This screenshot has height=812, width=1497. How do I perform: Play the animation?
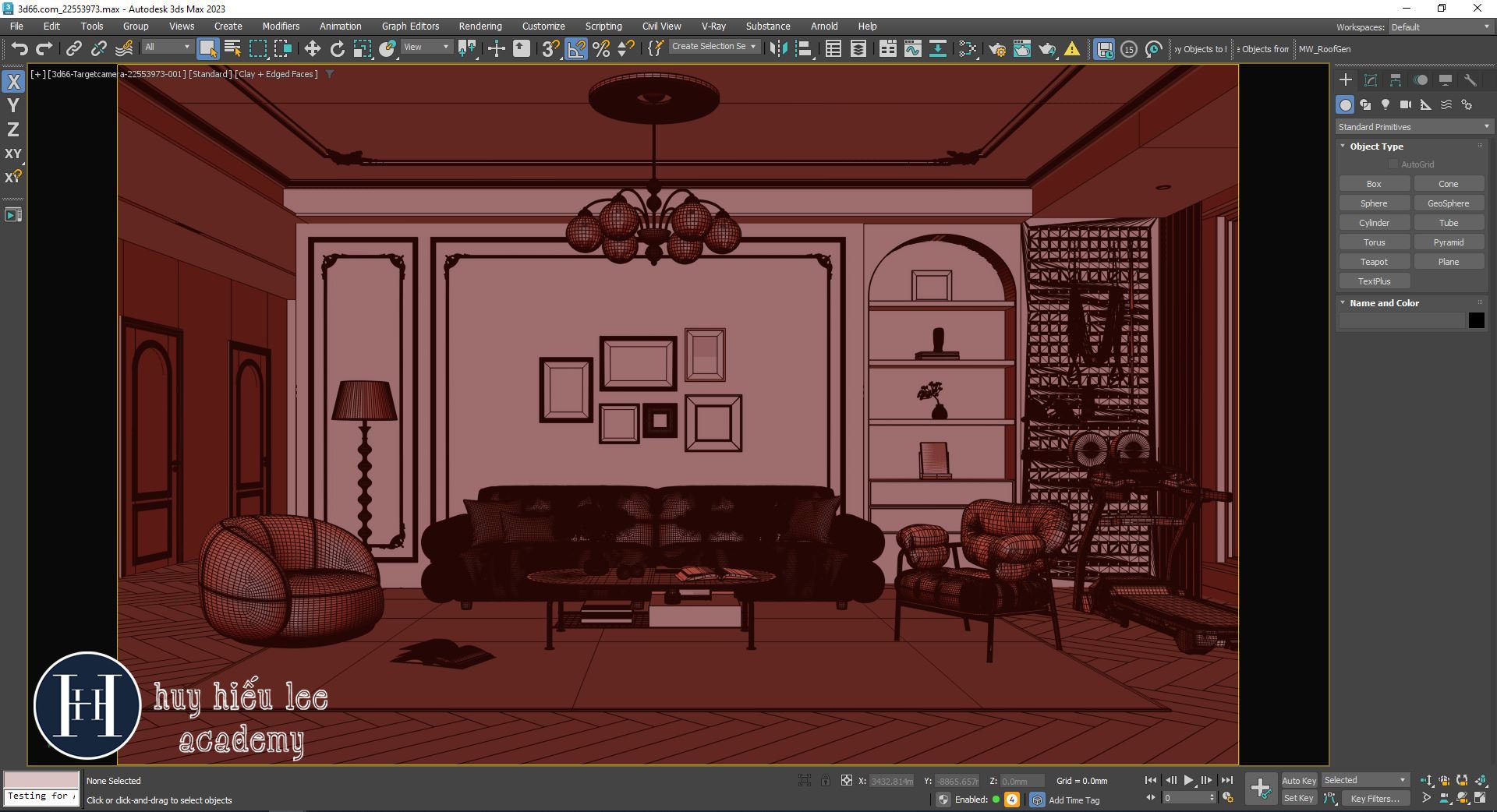(x=1188, y=780)
